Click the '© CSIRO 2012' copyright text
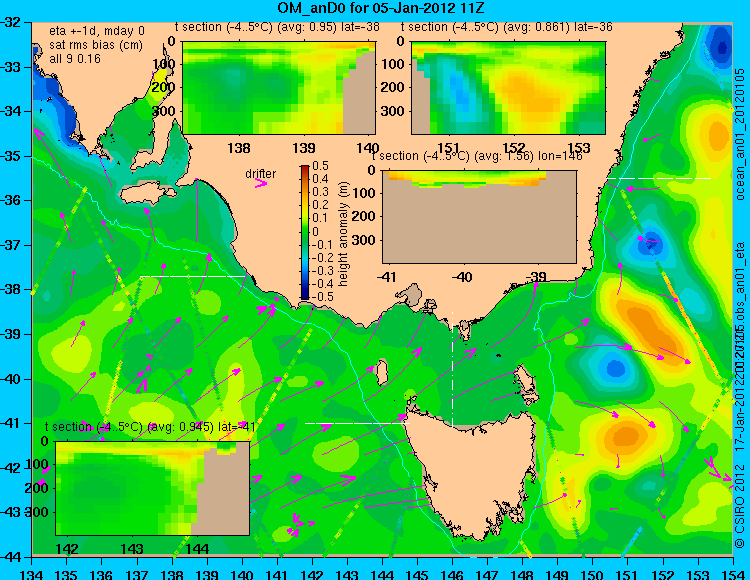Screen dimensions: 750x580 pyautogui.click(x=740, y=506)
